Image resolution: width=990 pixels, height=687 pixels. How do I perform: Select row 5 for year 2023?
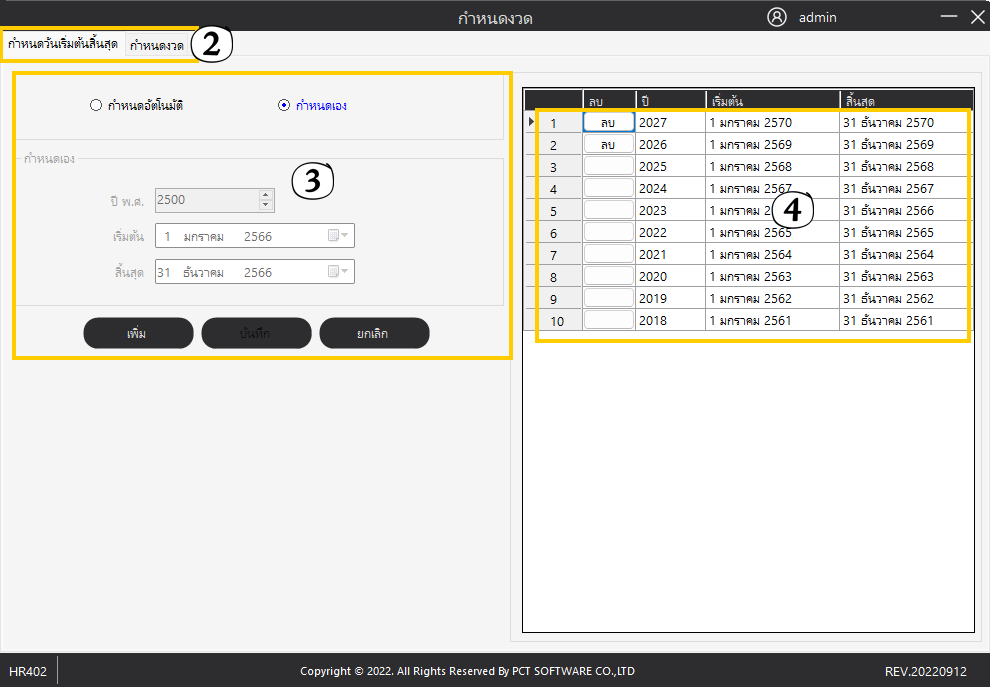pyautogui.click(x=553, y=210)
